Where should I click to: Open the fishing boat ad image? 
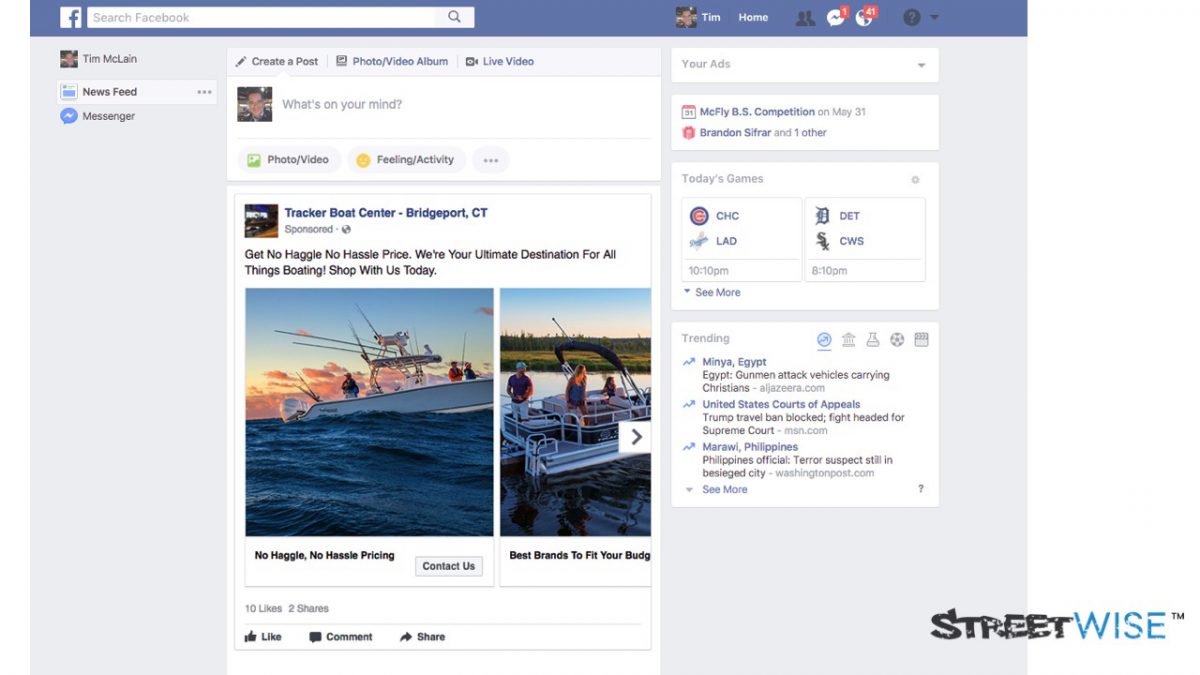click(x=369, y=412)
